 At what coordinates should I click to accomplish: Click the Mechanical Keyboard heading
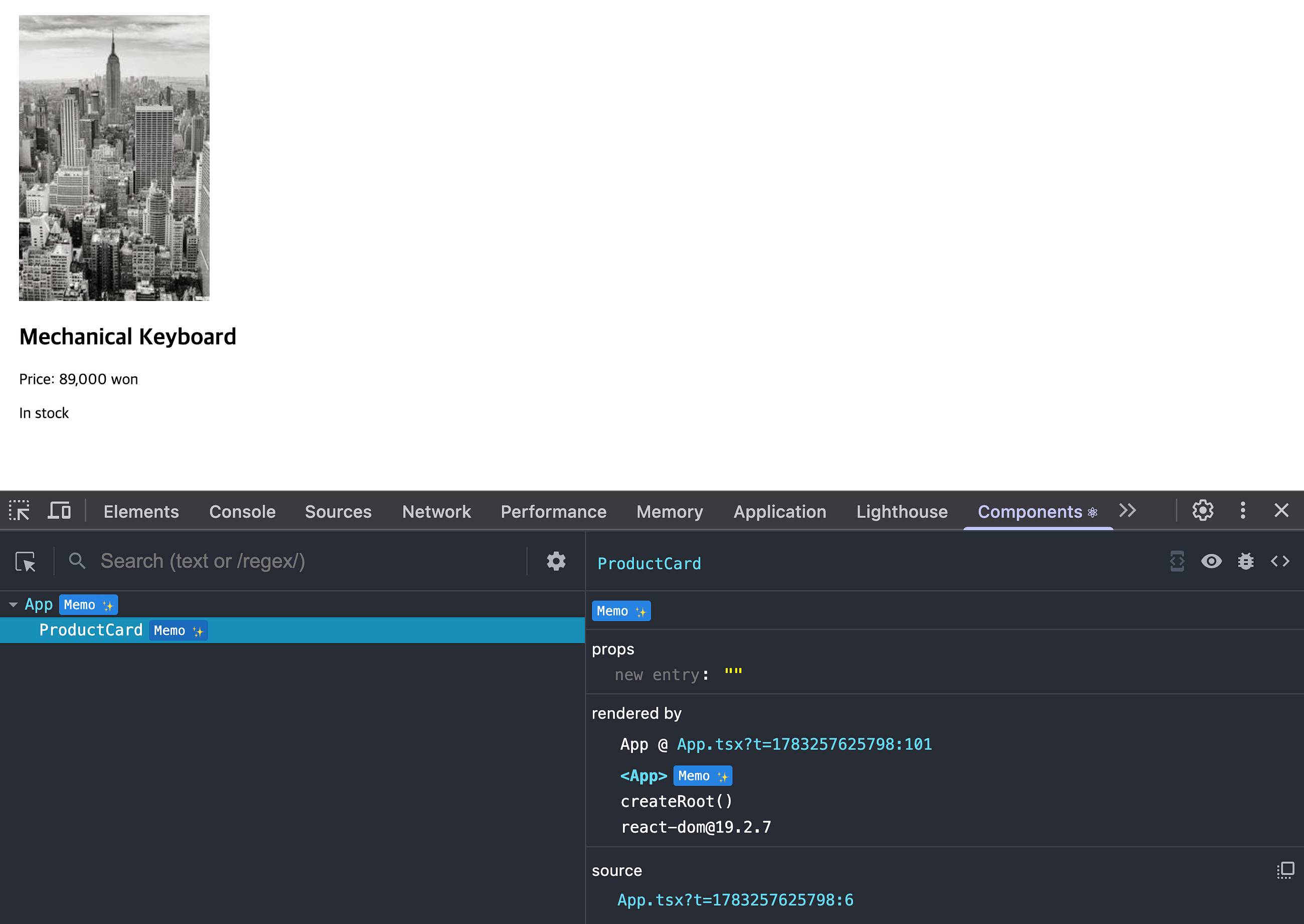[128, 337]
